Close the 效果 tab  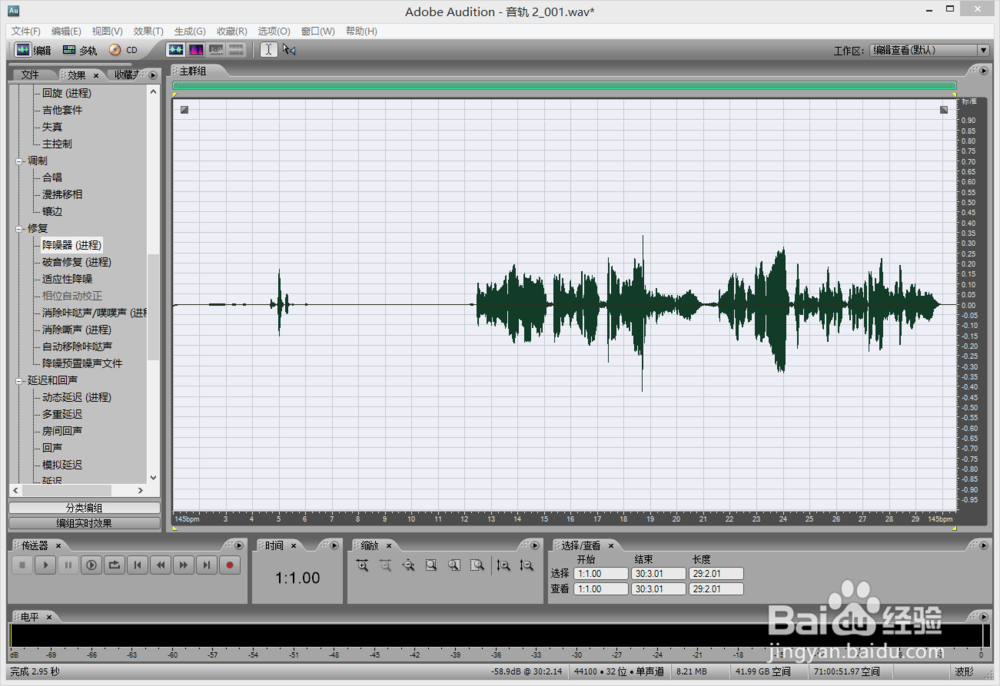(x=96, y=75)
